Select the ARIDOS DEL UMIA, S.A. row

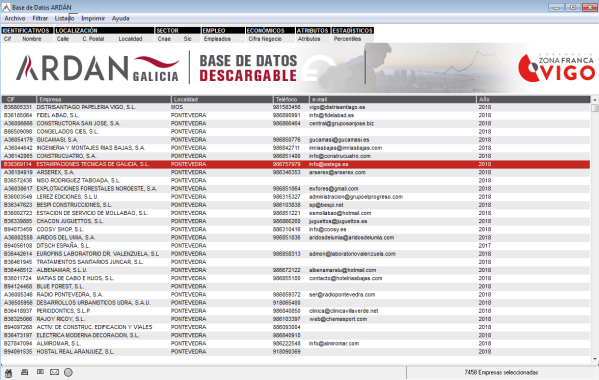pyautogui.click(x=296, y=238)
